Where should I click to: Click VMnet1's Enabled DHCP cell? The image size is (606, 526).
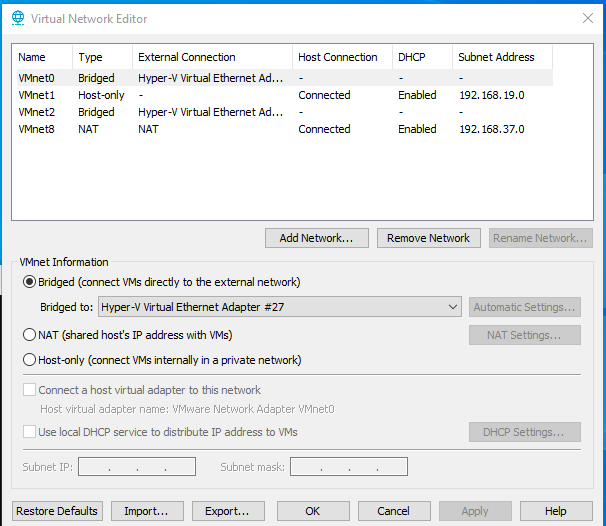pyautogui.click(x=417, y=95)
